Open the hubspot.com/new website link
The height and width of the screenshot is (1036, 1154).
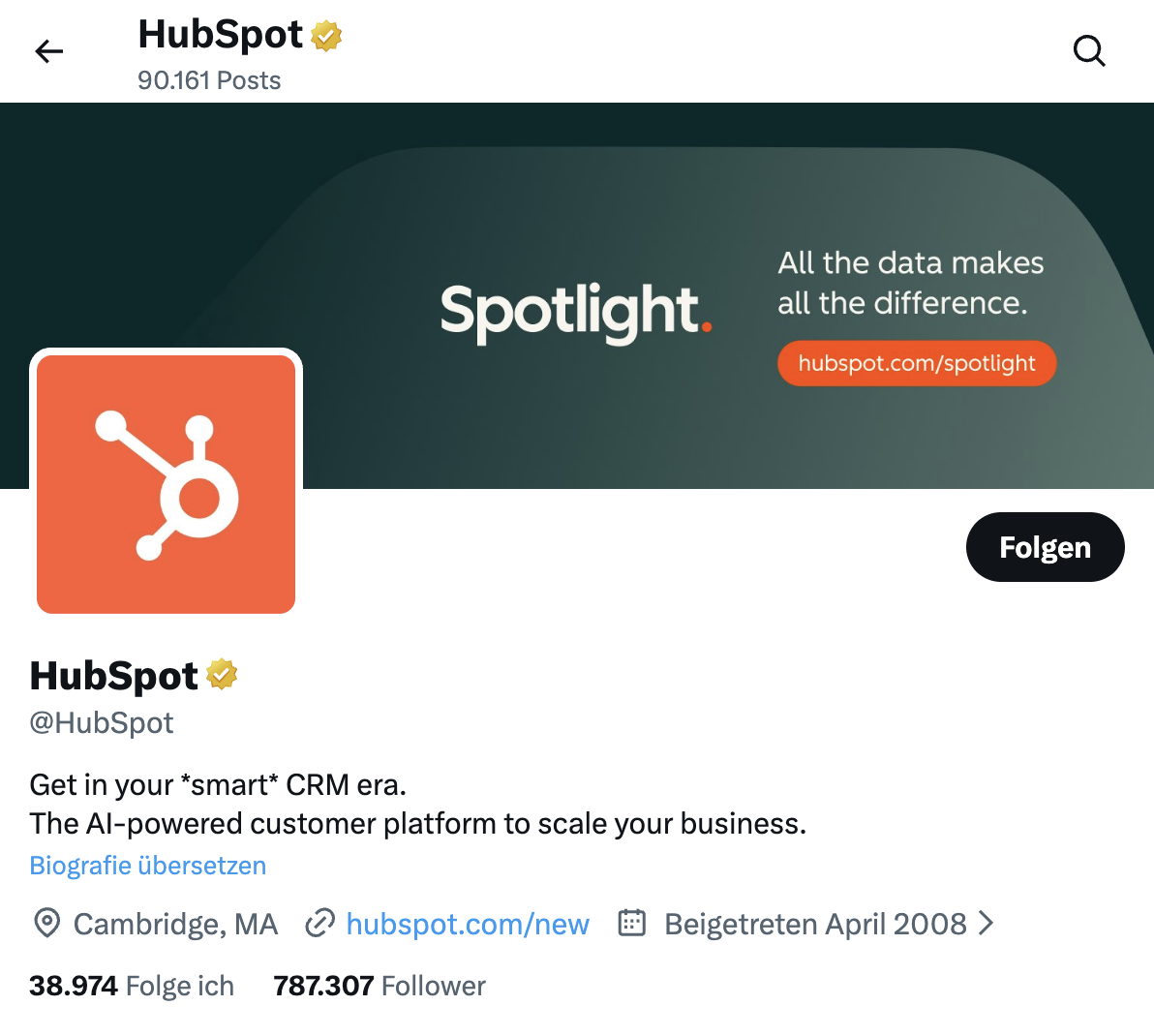coord(468,925)
